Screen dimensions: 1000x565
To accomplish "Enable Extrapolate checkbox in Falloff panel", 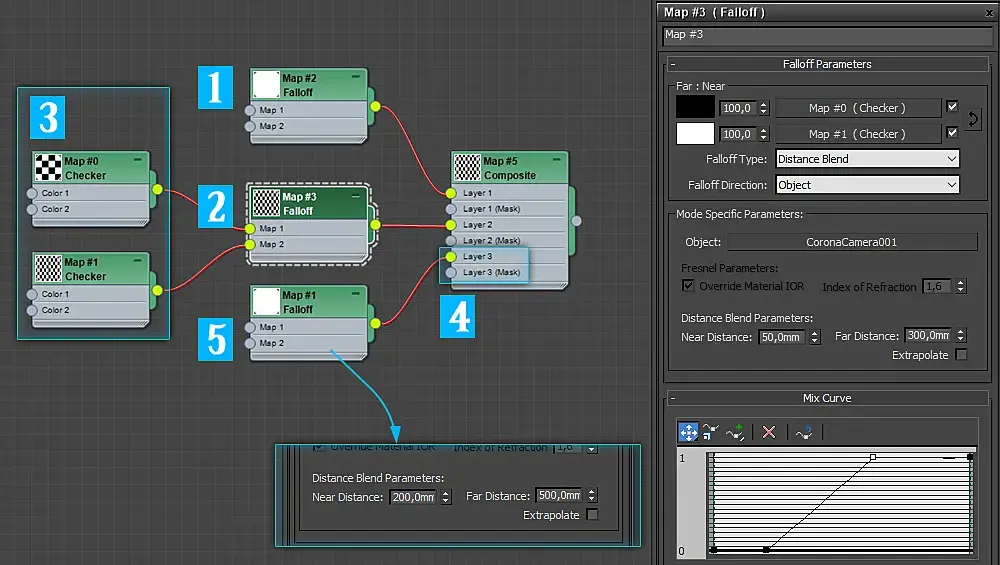I will tap(962, 355).
